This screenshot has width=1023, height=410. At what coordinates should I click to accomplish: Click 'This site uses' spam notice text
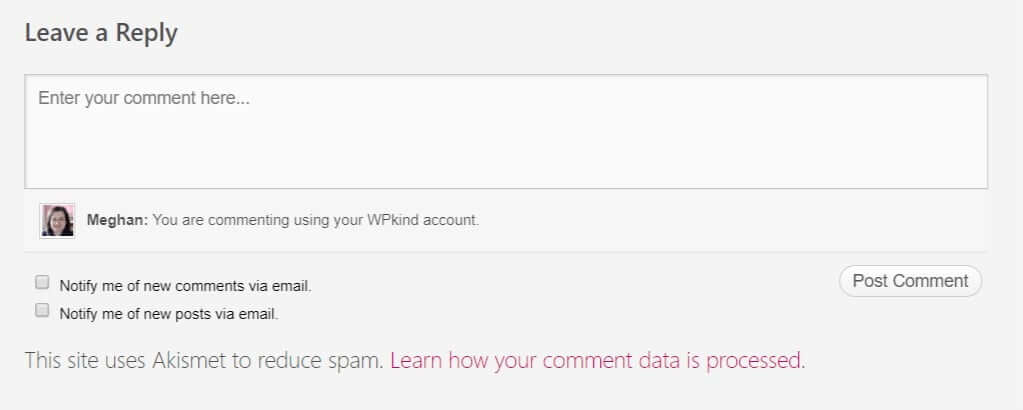(x=85, y=360)
